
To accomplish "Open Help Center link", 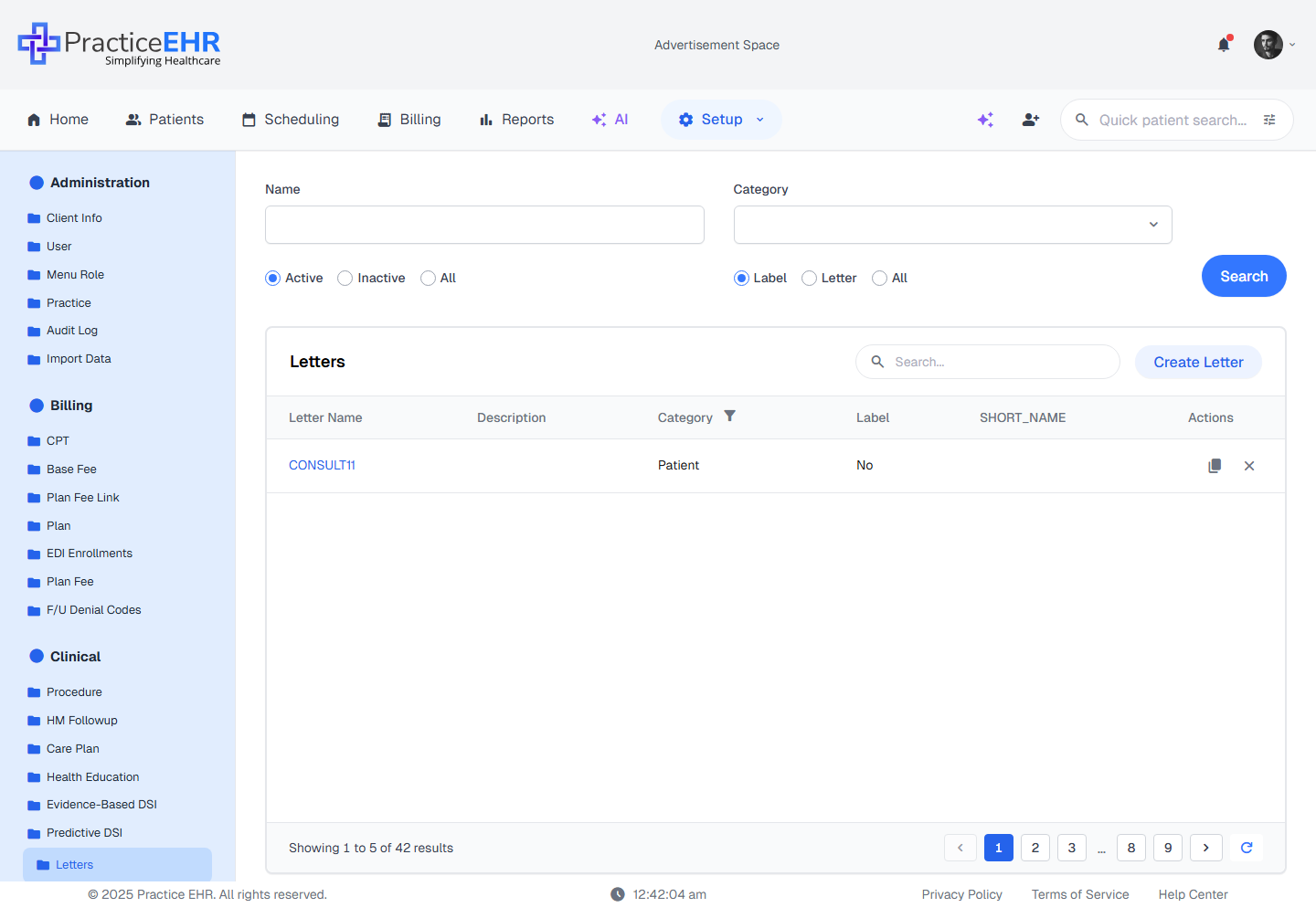I will (x=1193, y=895).
